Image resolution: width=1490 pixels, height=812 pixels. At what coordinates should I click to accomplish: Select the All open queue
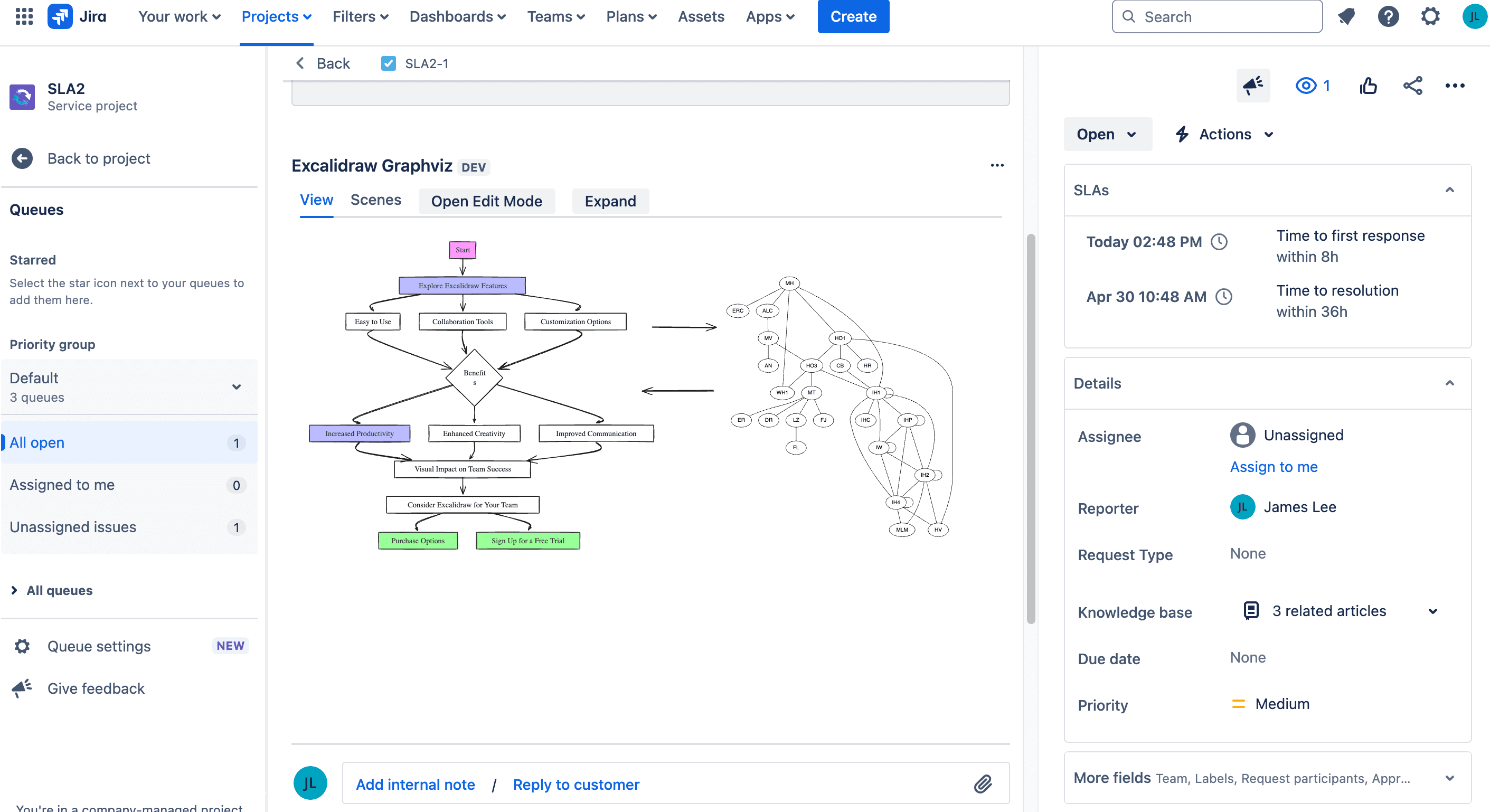(x=129, y=442)
